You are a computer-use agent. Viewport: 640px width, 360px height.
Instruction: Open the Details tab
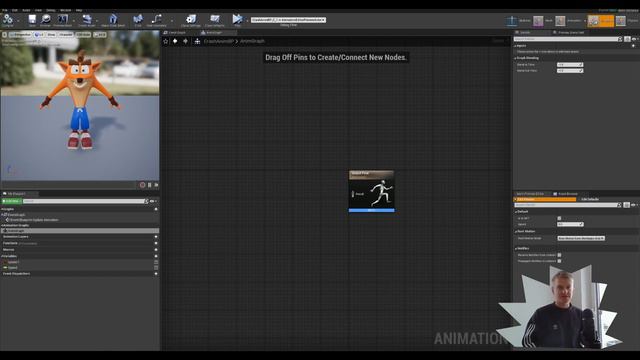pyautogui.click(x=525, y=32)
